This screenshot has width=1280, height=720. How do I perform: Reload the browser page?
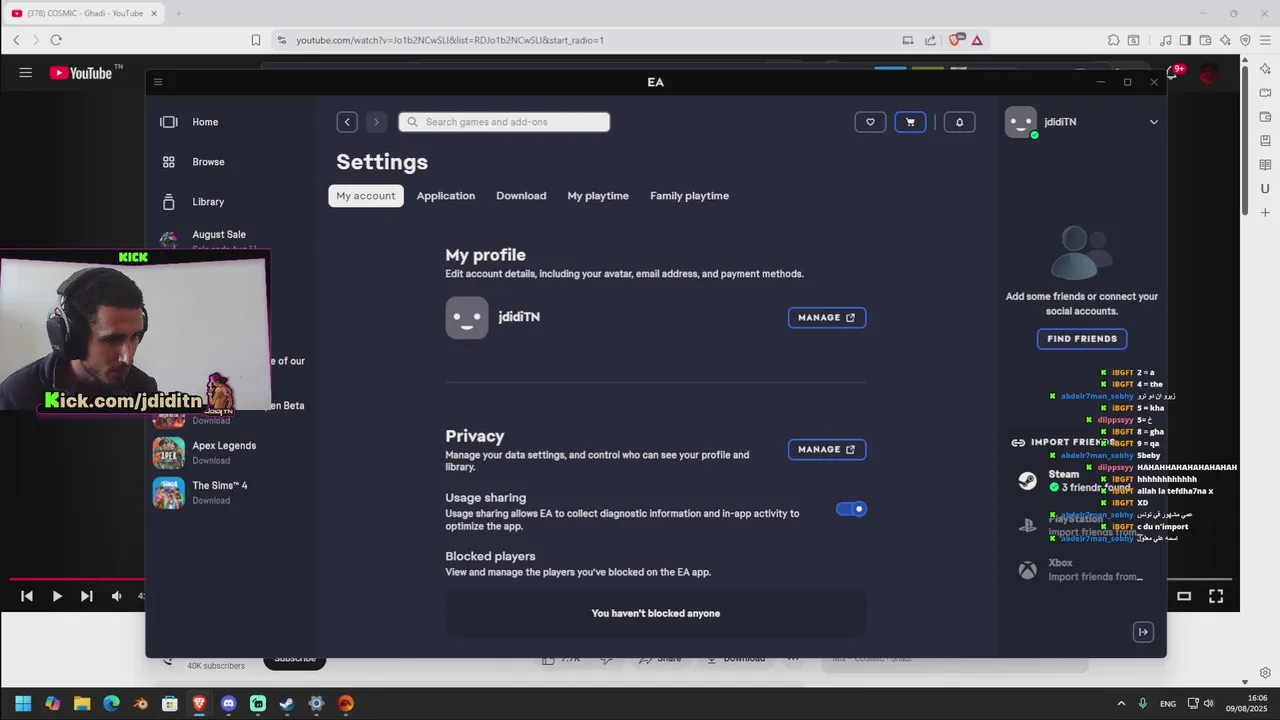(56, 40)
